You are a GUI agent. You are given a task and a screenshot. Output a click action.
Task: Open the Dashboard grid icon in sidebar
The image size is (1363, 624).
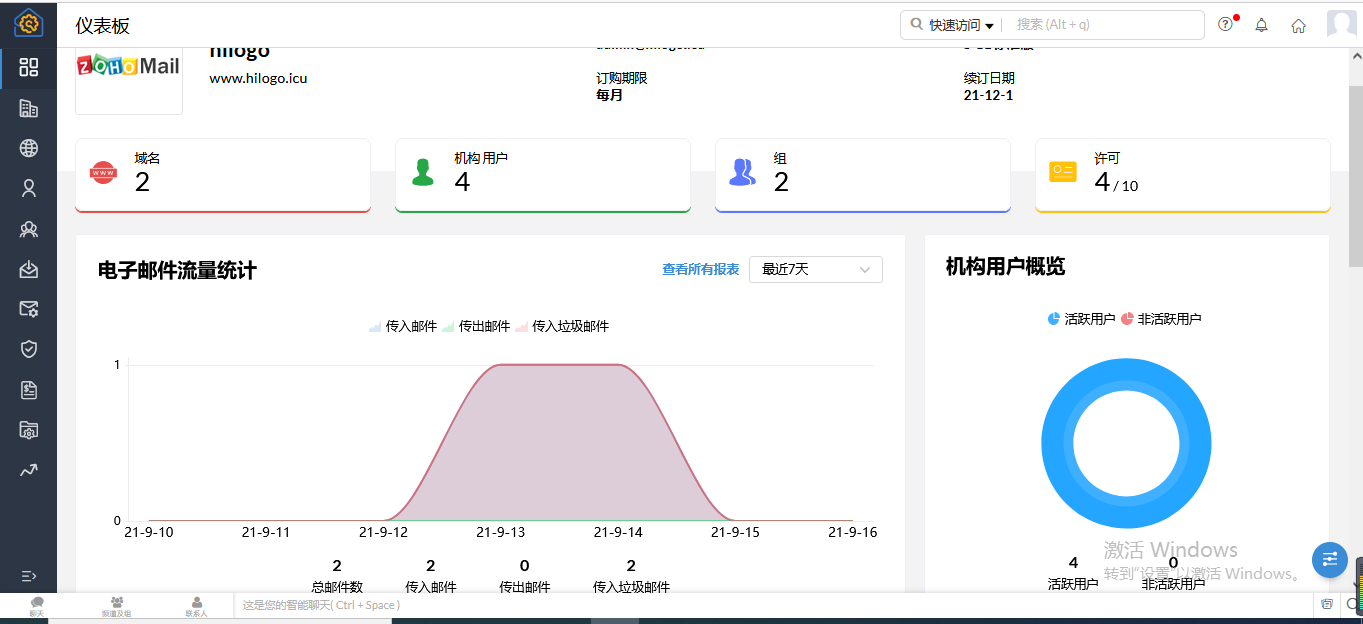point(28,68)
